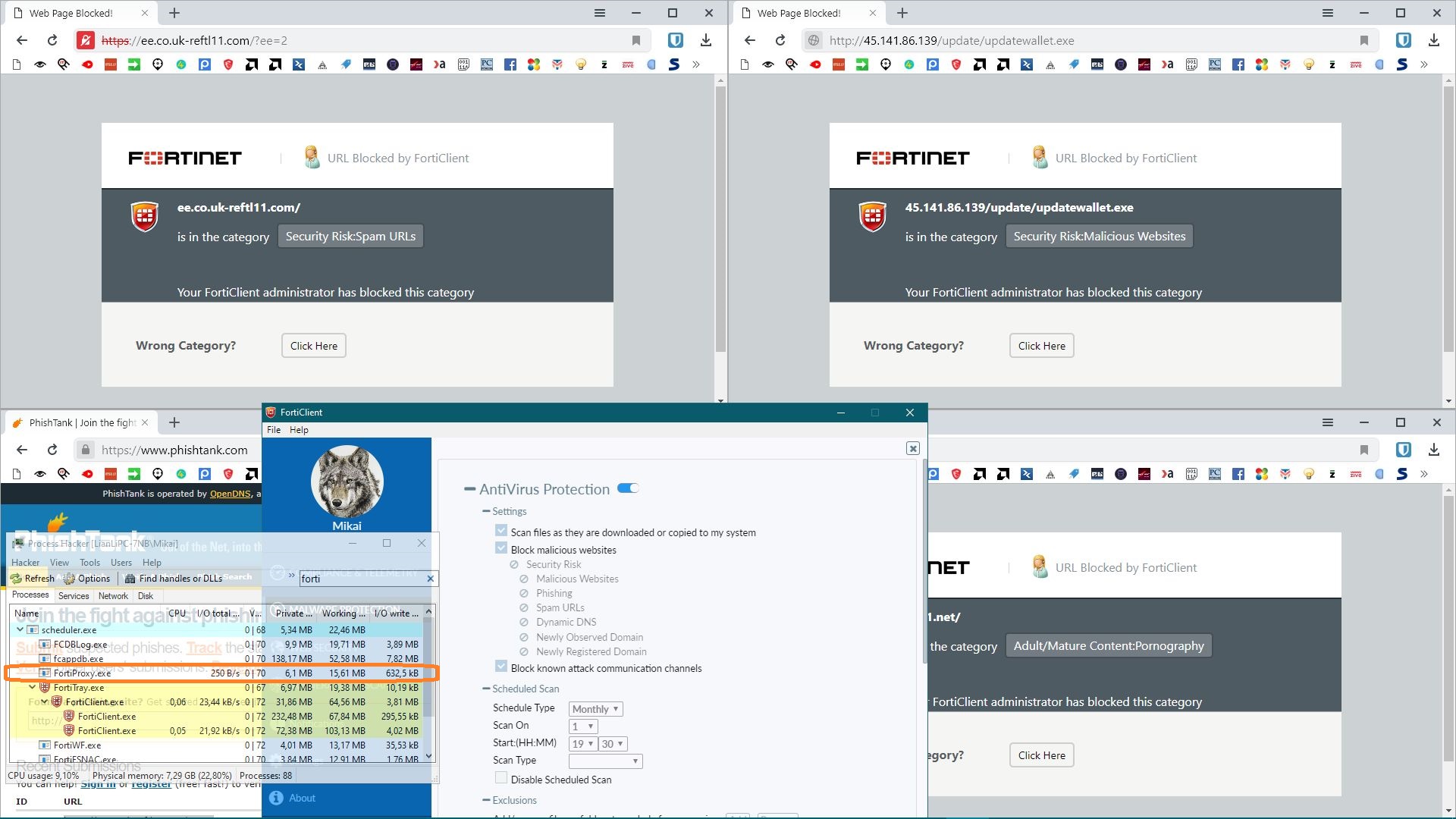Reload the 45.141.86.139 browser page
This screenshot has width=1456, height=819.
pos(780,41)
